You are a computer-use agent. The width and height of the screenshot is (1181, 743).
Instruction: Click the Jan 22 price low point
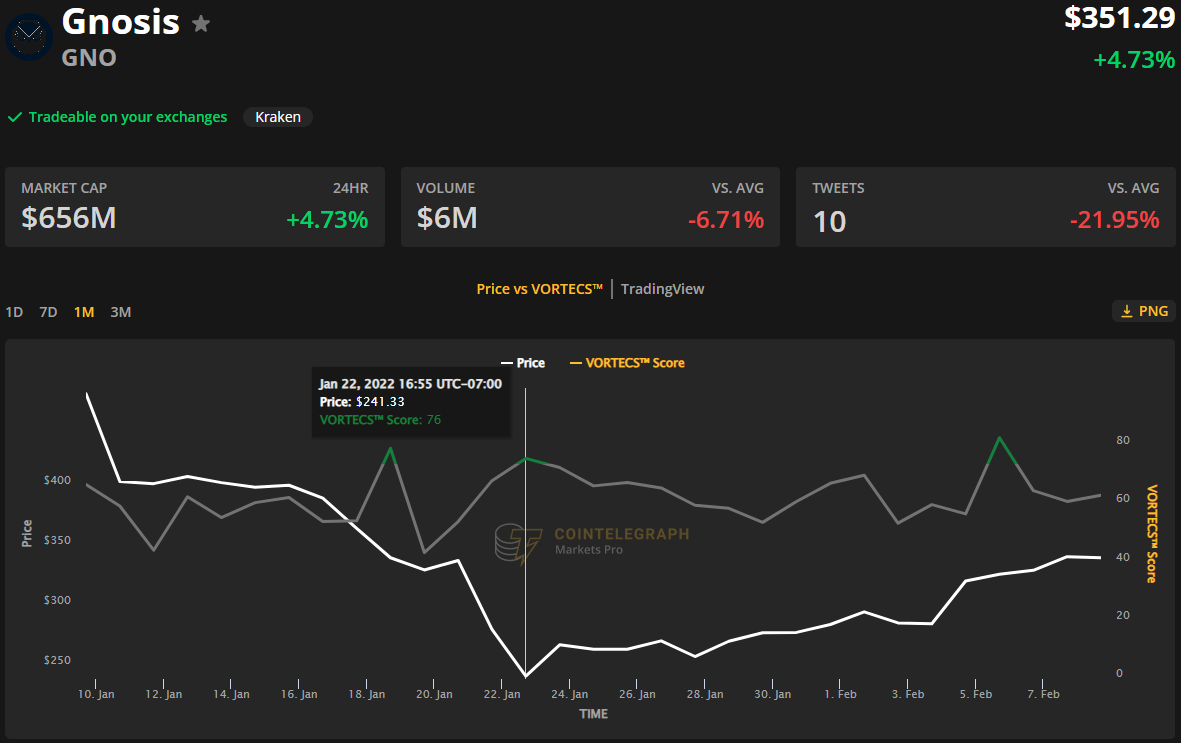coord(526,676)
